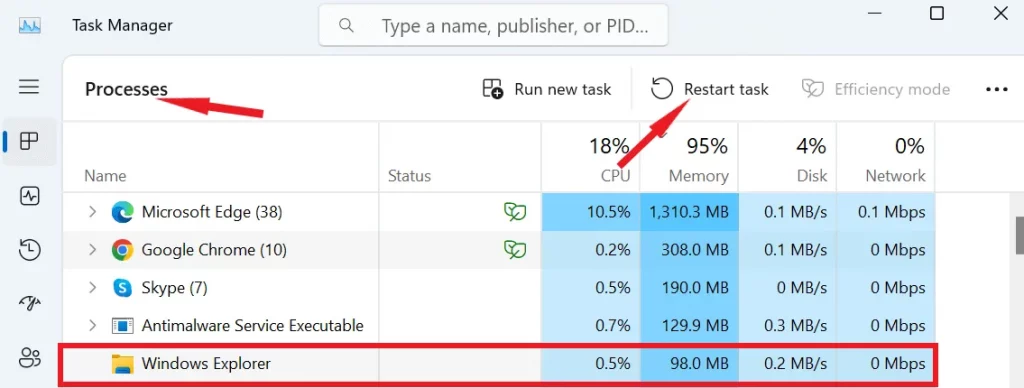Expand Antimalware Service Executable group
Viewport: 1024px width, 388px height.
92,325
